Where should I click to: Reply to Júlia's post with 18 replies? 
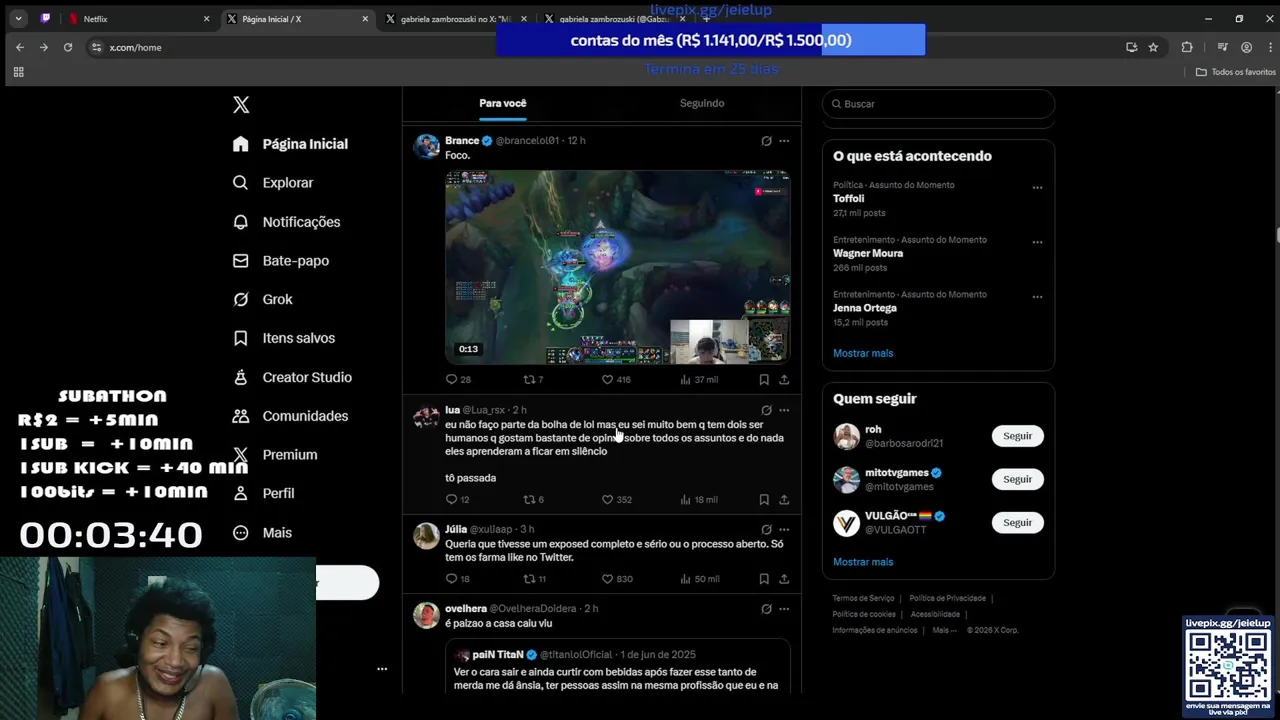458,579
